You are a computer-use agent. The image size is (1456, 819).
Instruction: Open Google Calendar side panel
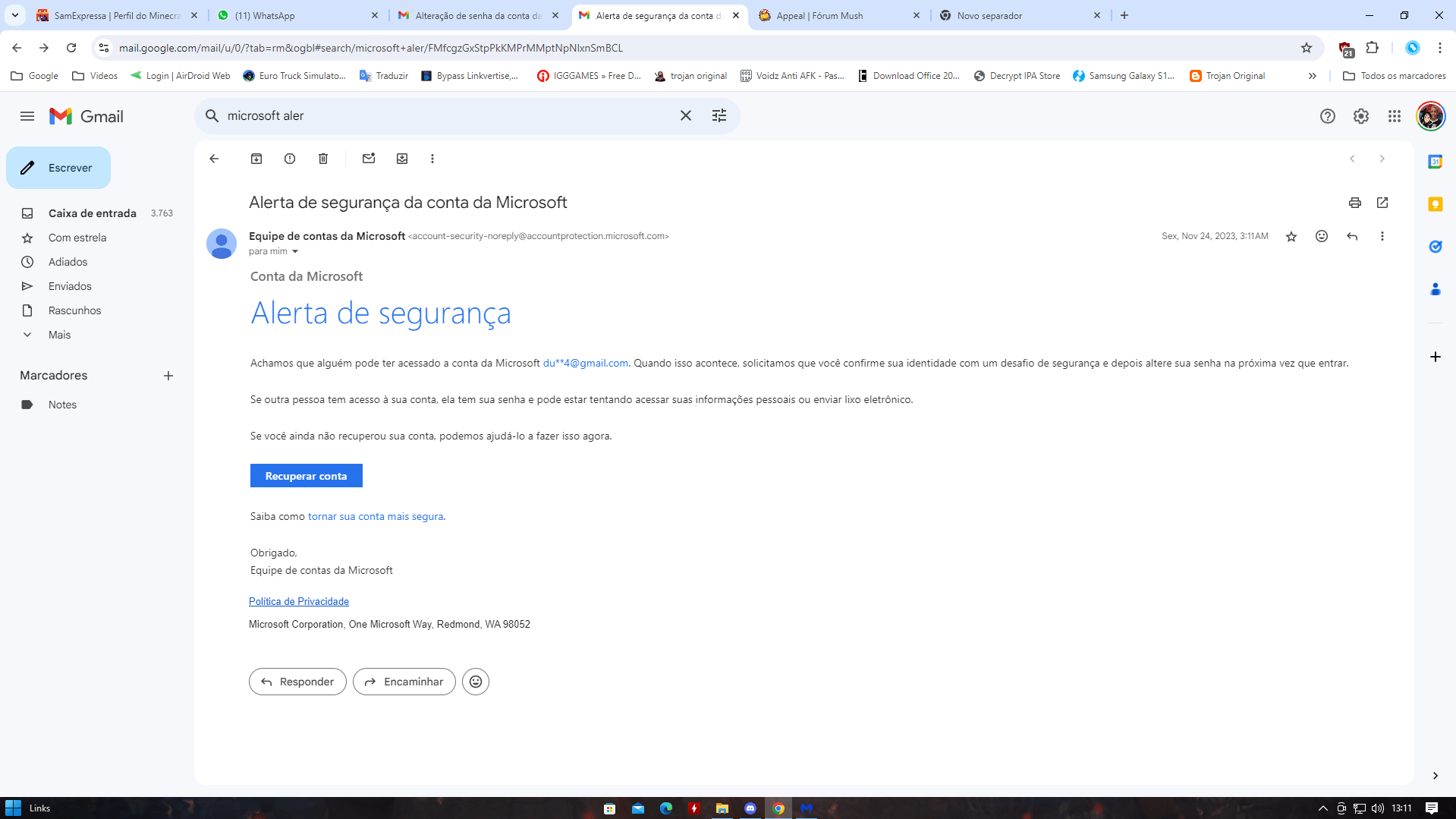pyautogui.click(x=1436, y=162)
